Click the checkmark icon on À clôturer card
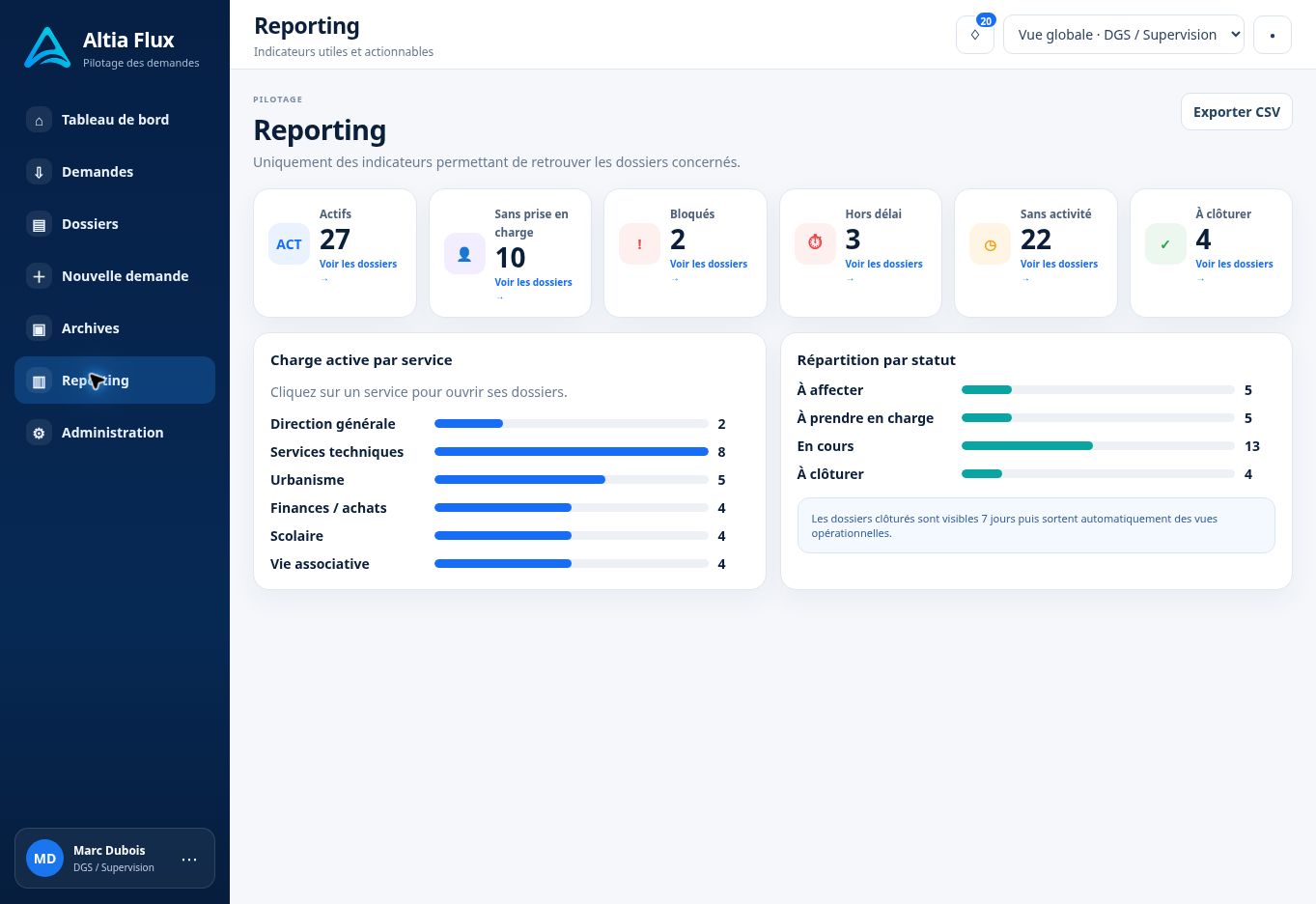Viewport: 1316px width, 904px height. point(1165,244)
